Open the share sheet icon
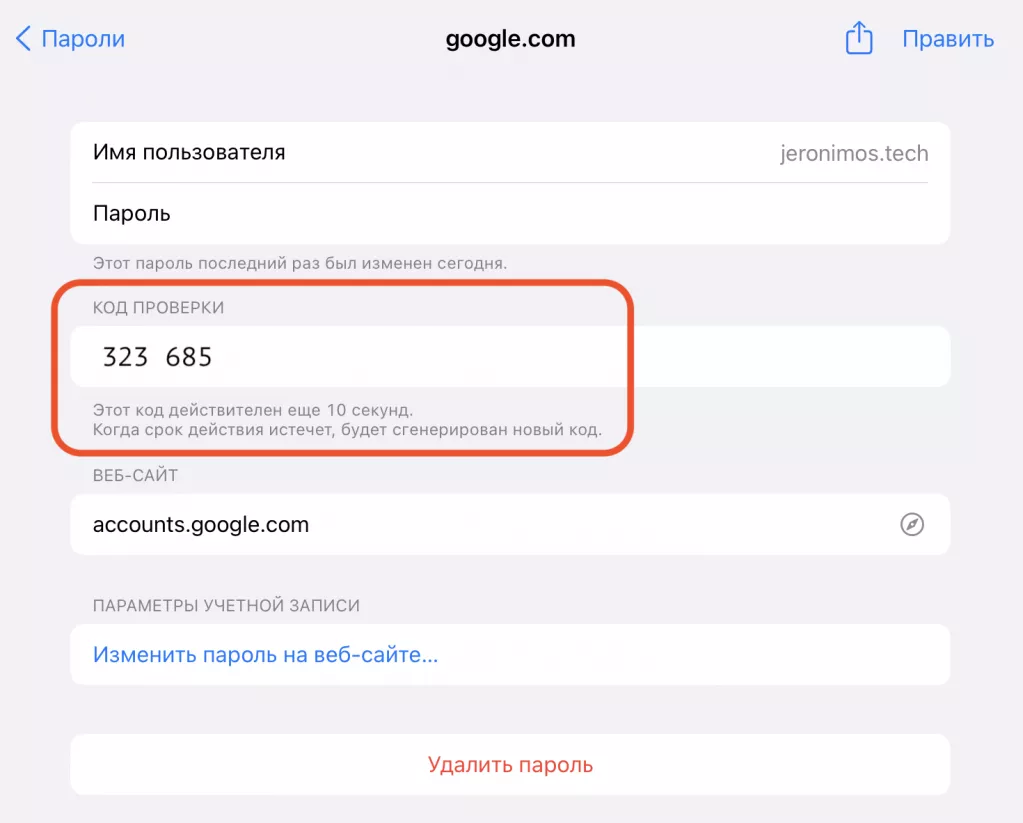Image resolution: width=1023 pixels, height=823 pixels. pyautogui.click(x=859, y=40)
